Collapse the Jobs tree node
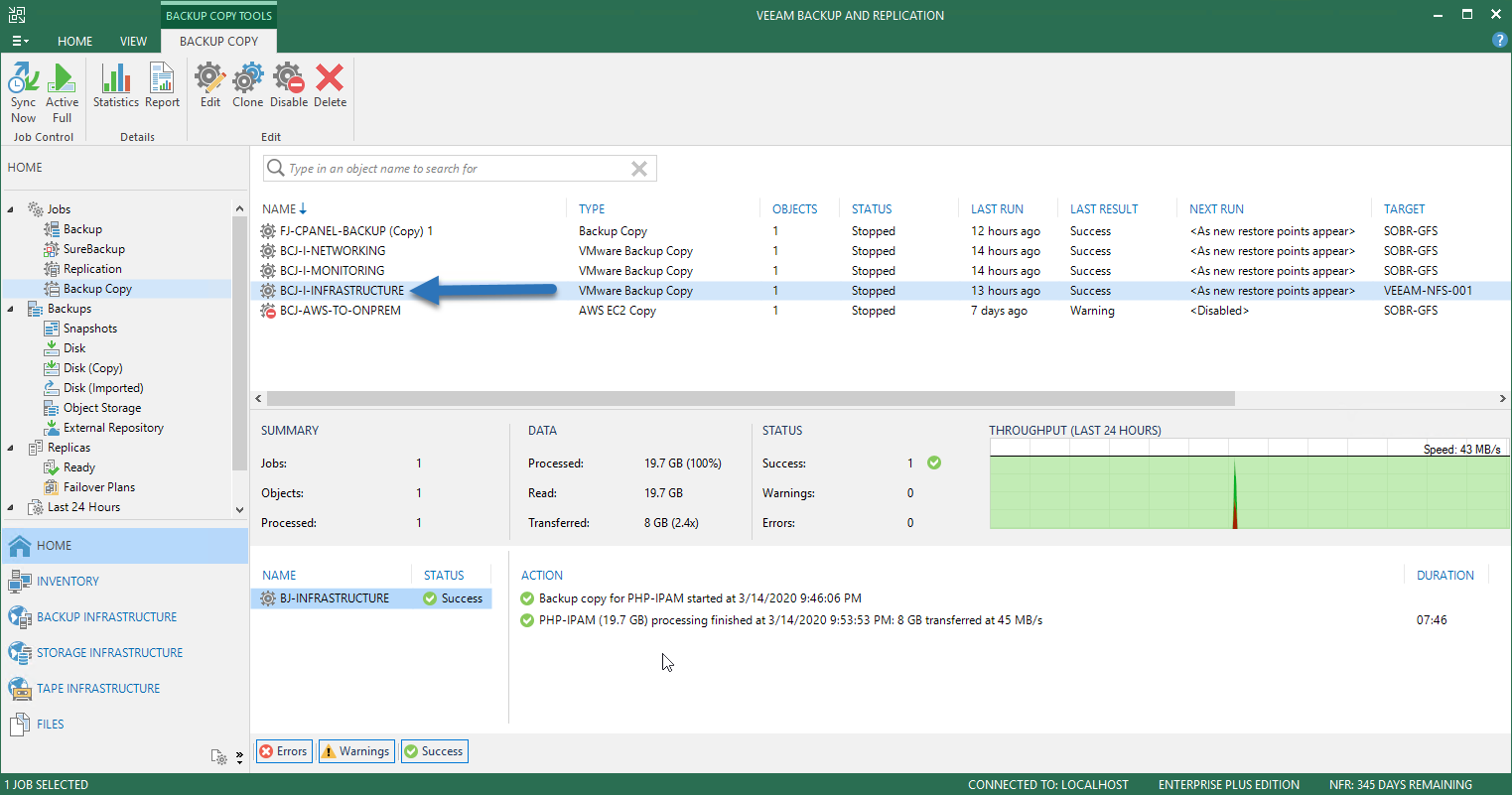Screen dimensions: 1512x795 [13, 209]
